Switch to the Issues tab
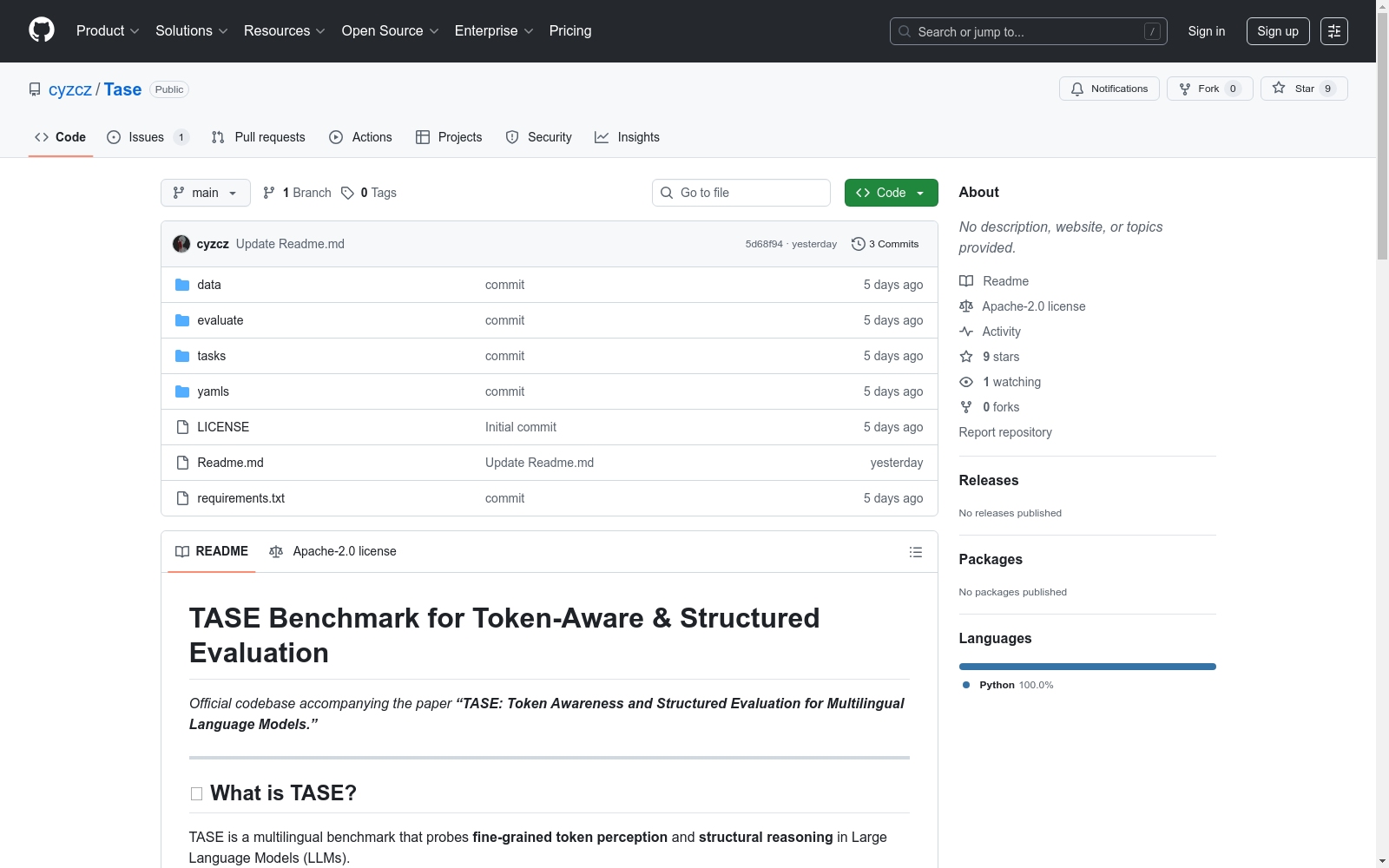The height and width of the screenshot is (868, 1389). (x=148, y=137)
